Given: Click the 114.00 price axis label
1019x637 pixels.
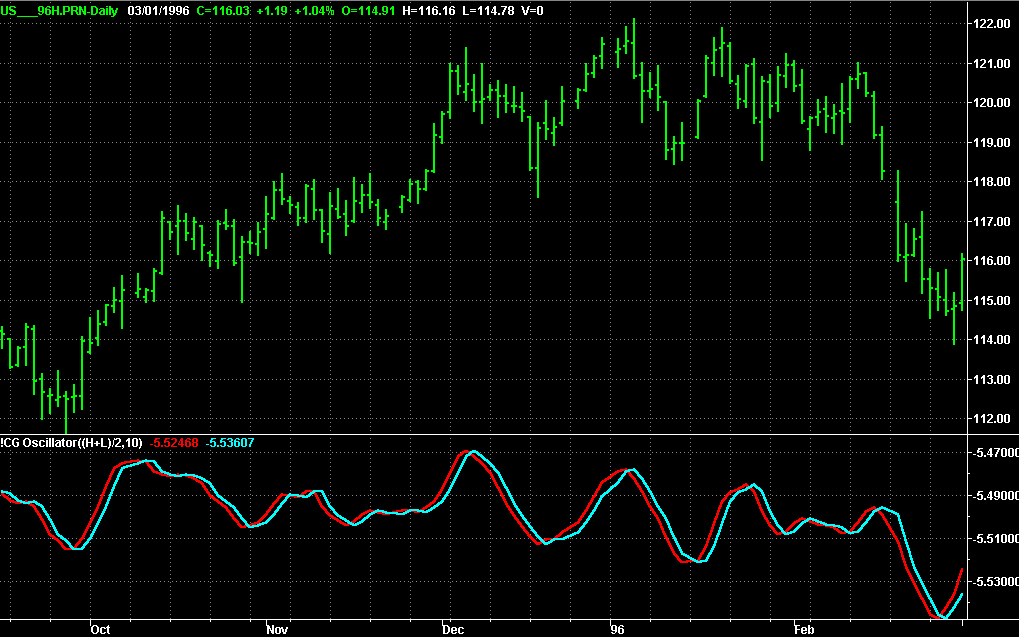Looking at the screenshot, I should [x=992, y=340].
